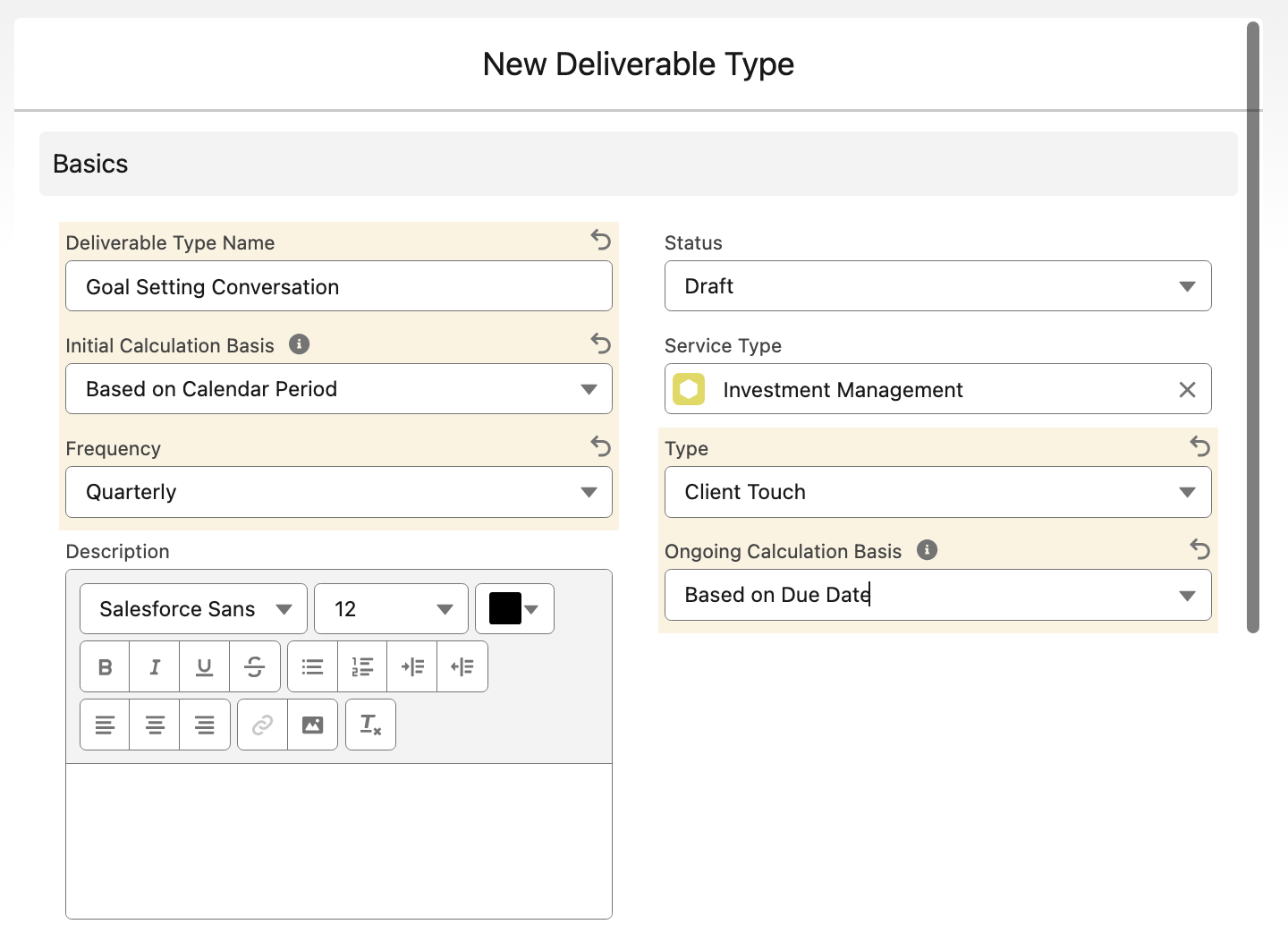Open the Salesforce Sans font dropdown
The image size is (1288, 941).
[x=193, y=609]
